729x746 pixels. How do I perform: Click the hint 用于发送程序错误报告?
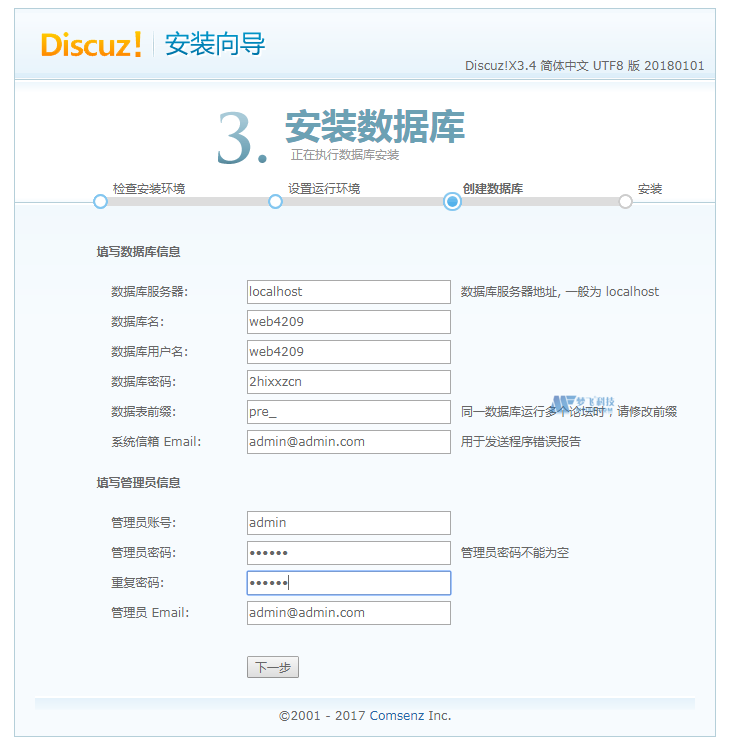pyautogui.click(x=521, y=442)
